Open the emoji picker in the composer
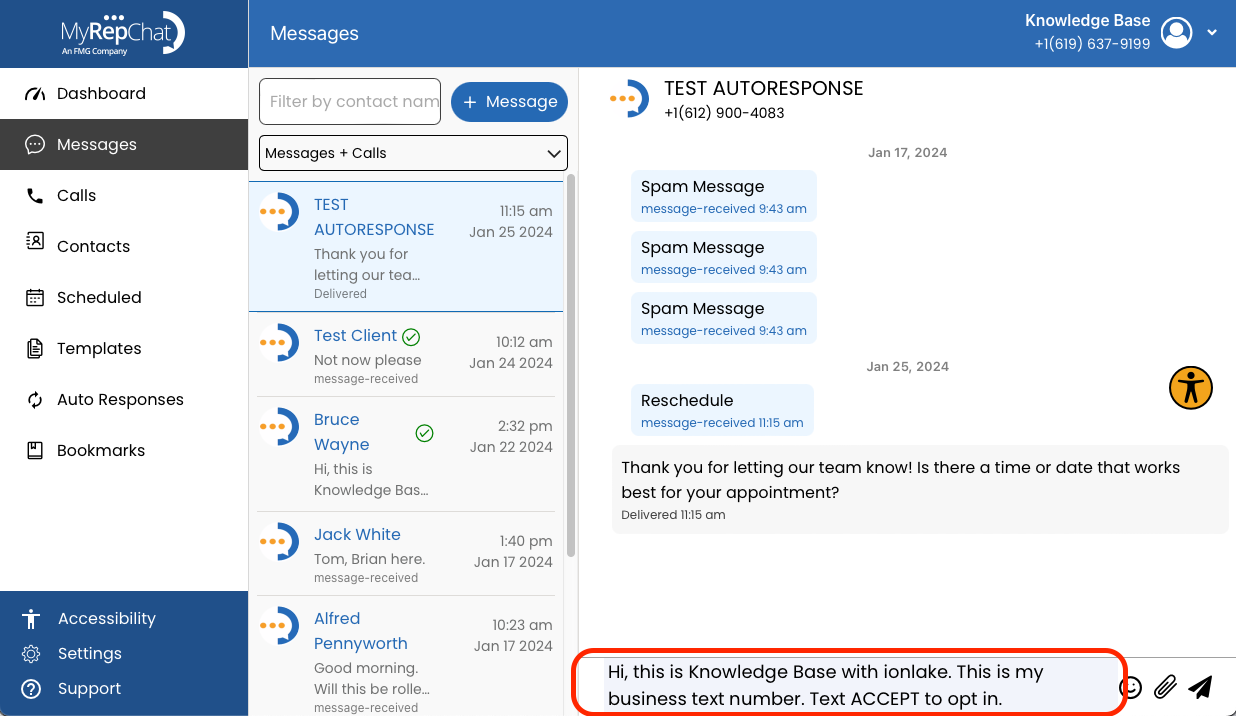1236x716 pixels. pos(1130,687)
